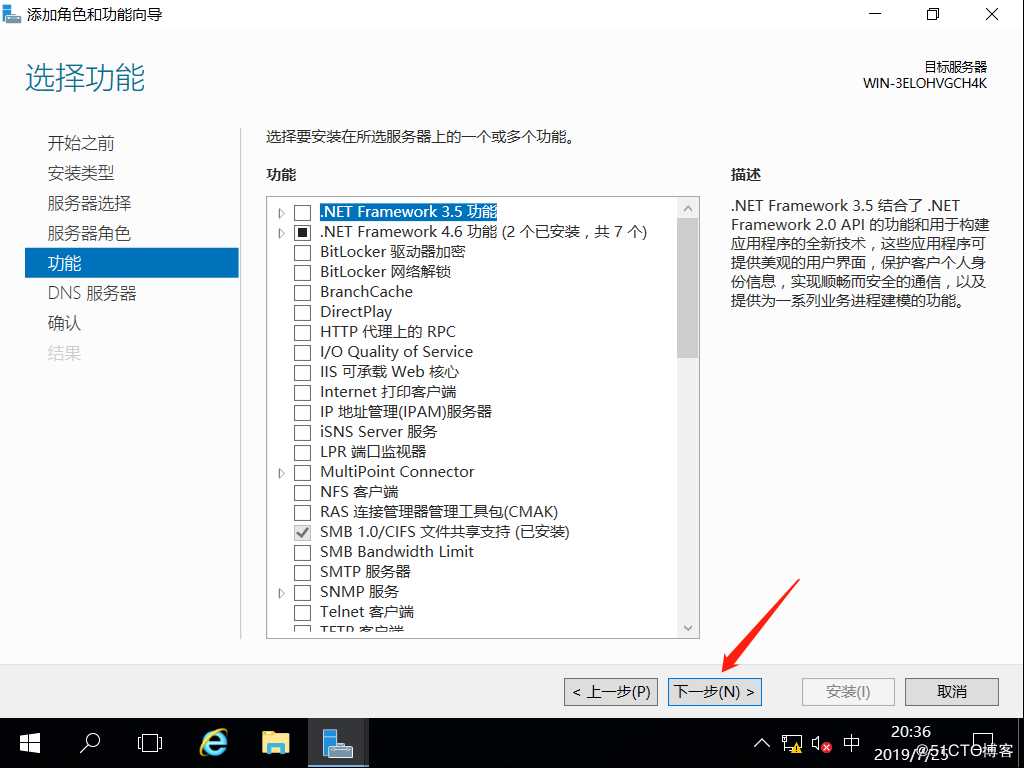The width and height of the screenshot is (1024, 768).
Task: Open network status tray icon
Action: (792, 744)
